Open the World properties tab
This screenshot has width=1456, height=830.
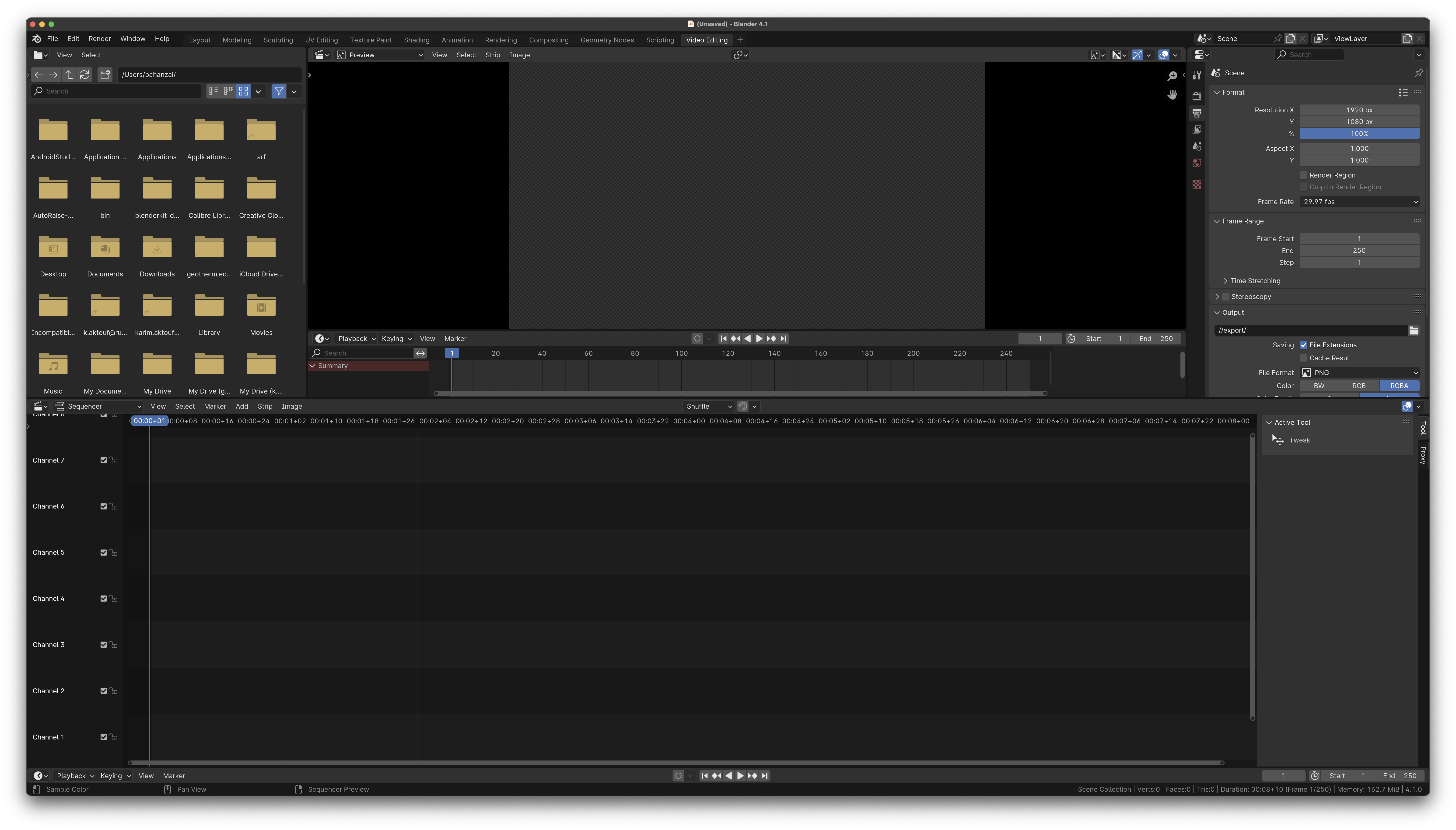(x=1197, y=163)
